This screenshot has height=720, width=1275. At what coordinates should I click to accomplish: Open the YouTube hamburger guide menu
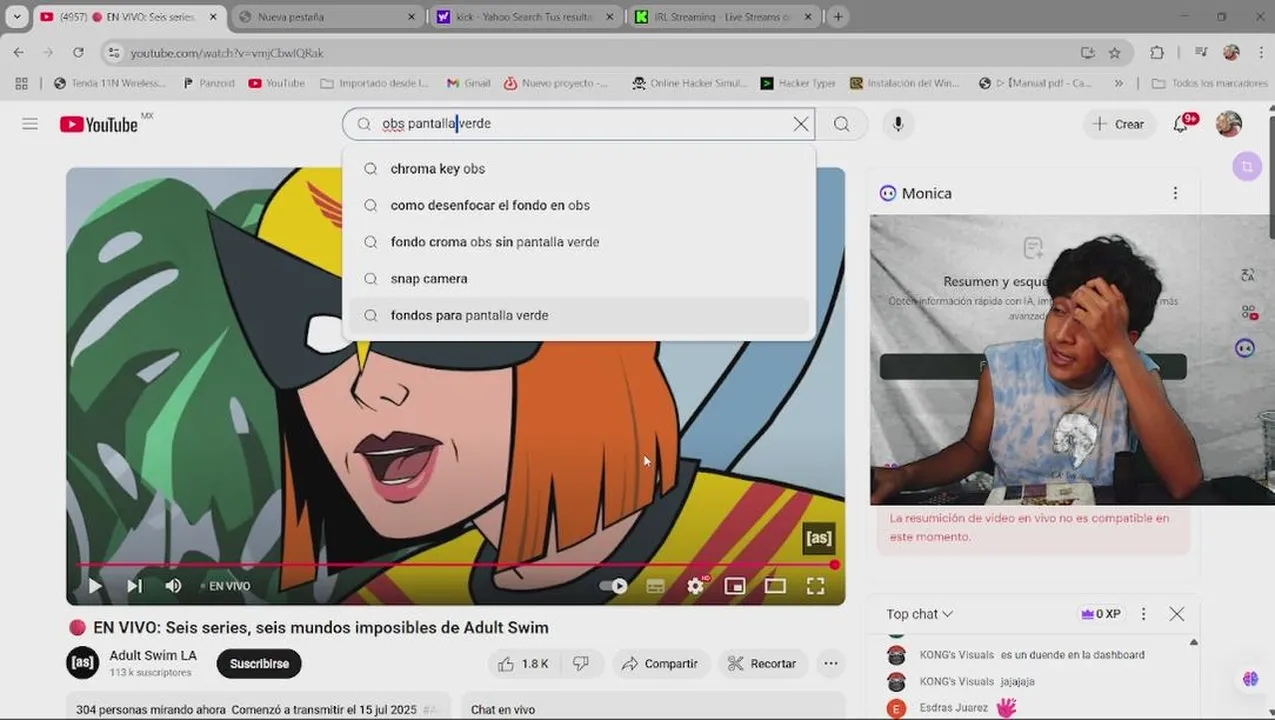30,124
